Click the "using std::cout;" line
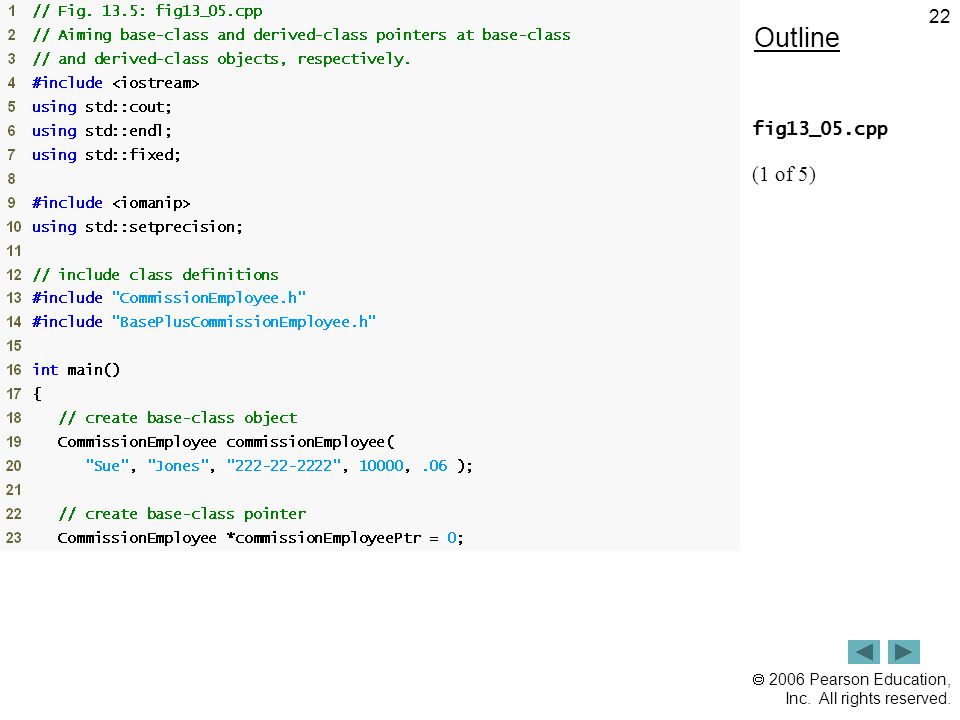This screenshot has height=720, width=960. [x=102, y=107]
